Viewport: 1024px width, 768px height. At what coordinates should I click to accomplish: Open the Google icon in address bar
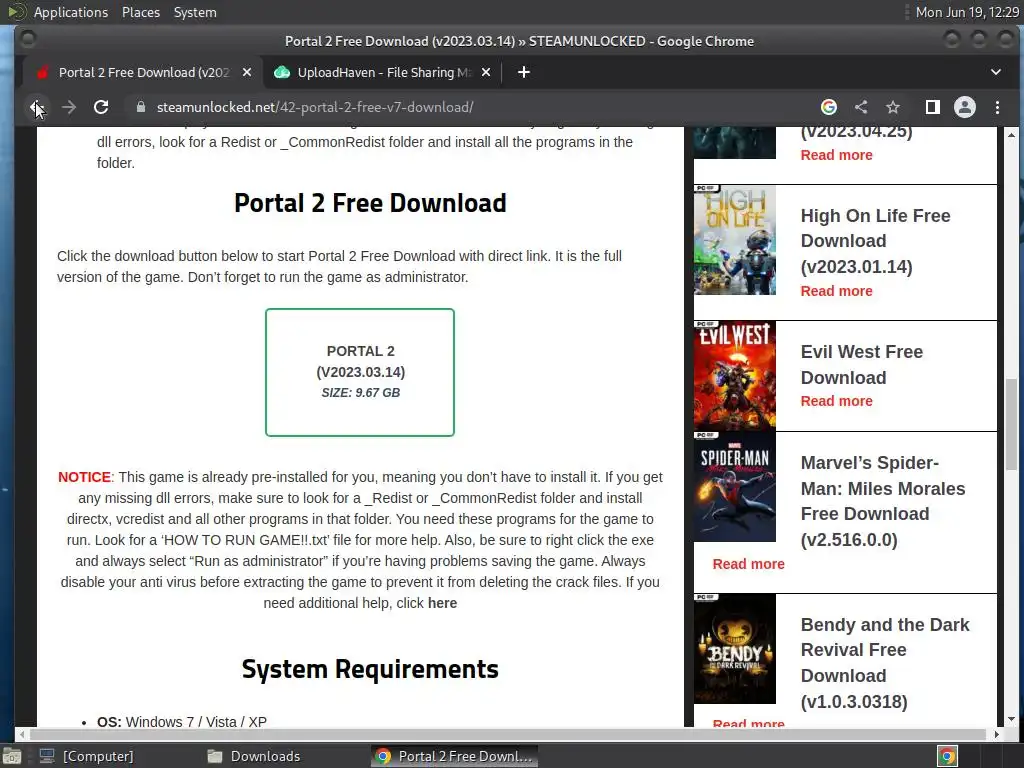coord(829,107)
